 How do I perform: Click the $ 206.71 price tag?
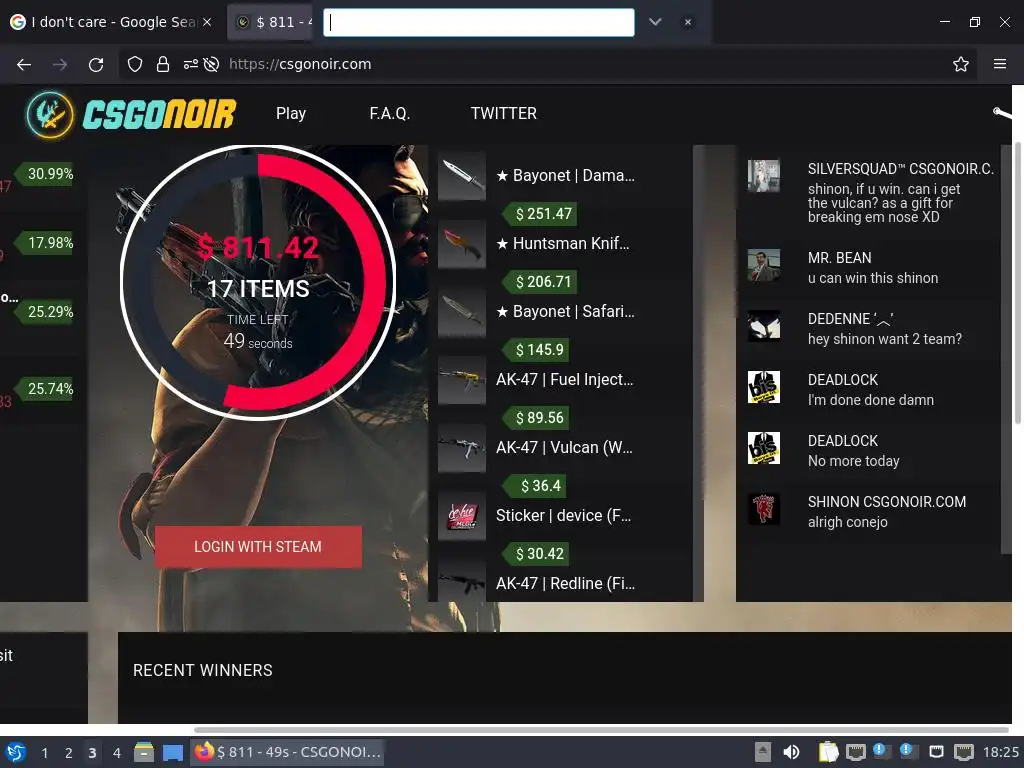pyautogui.click(x=540, y=281)
